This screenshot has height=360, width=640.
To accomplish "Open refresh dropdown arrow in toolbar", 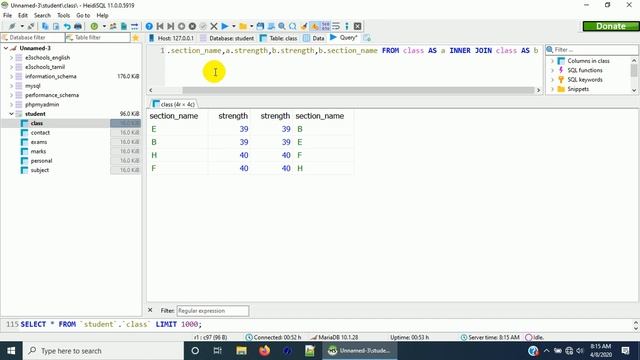I will (x=104, y=26).
